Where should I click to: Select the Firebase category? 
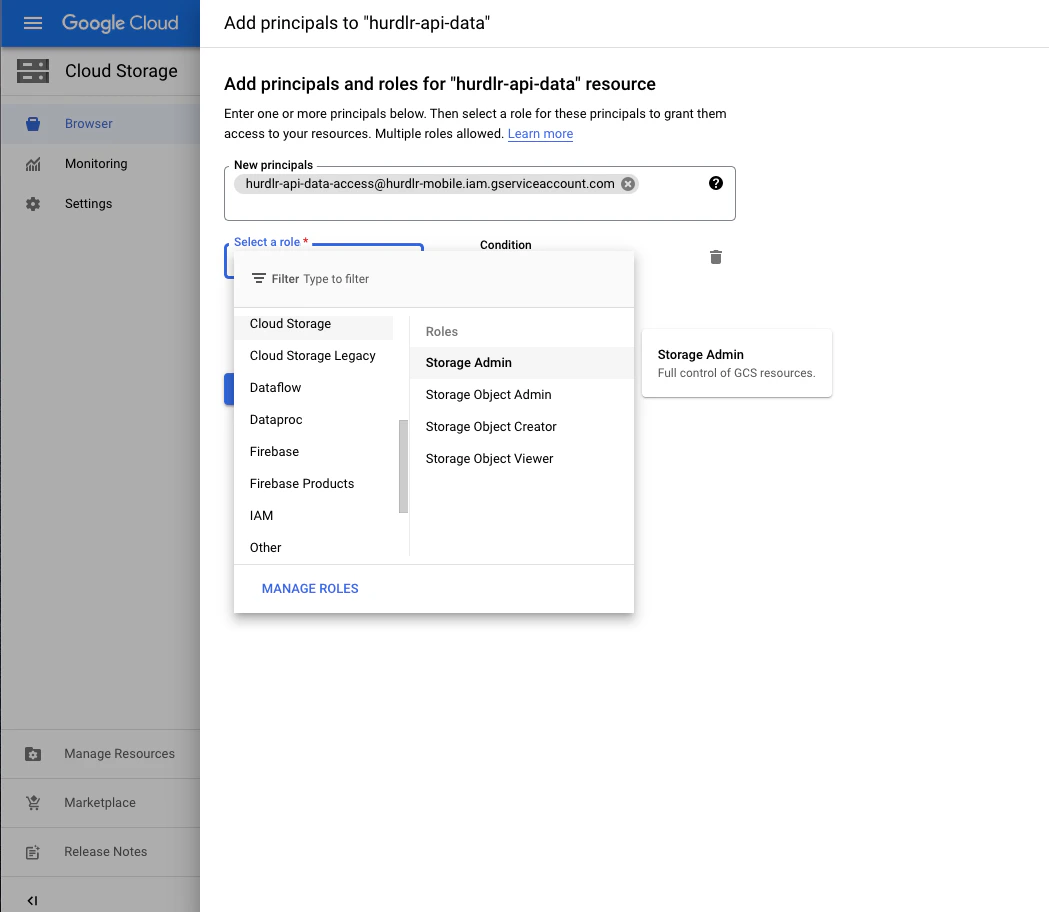click(313, 452)
